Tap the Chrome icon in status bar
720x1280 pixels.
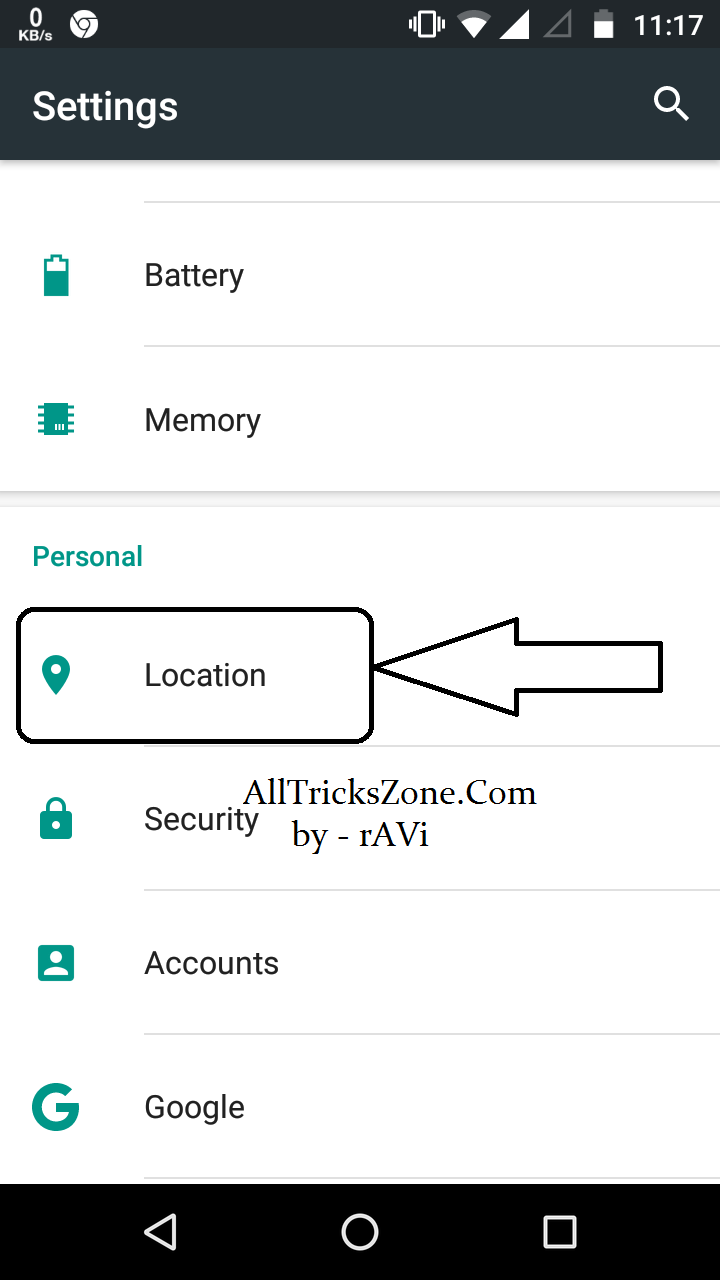(x=84, y=24)
